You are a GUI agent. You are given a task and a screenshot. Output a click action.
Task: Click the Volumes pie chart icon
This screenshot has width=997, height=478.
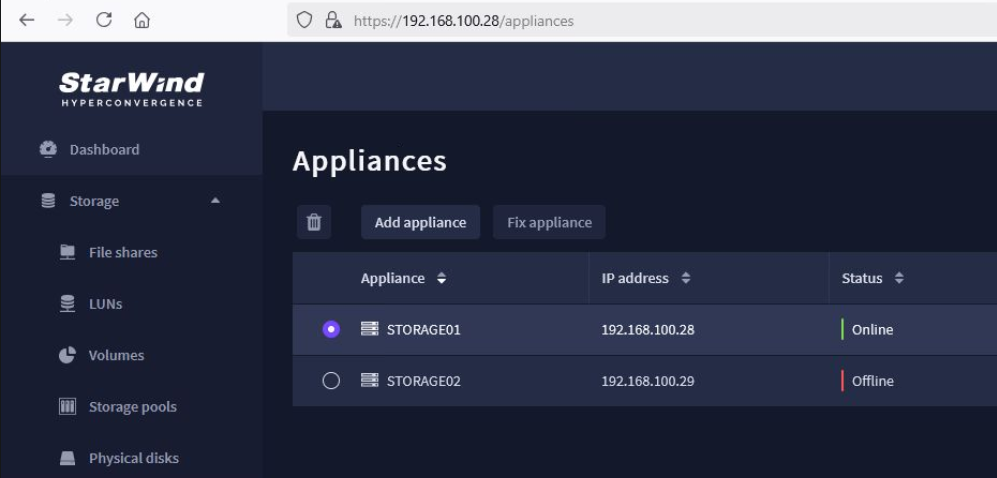67,355
